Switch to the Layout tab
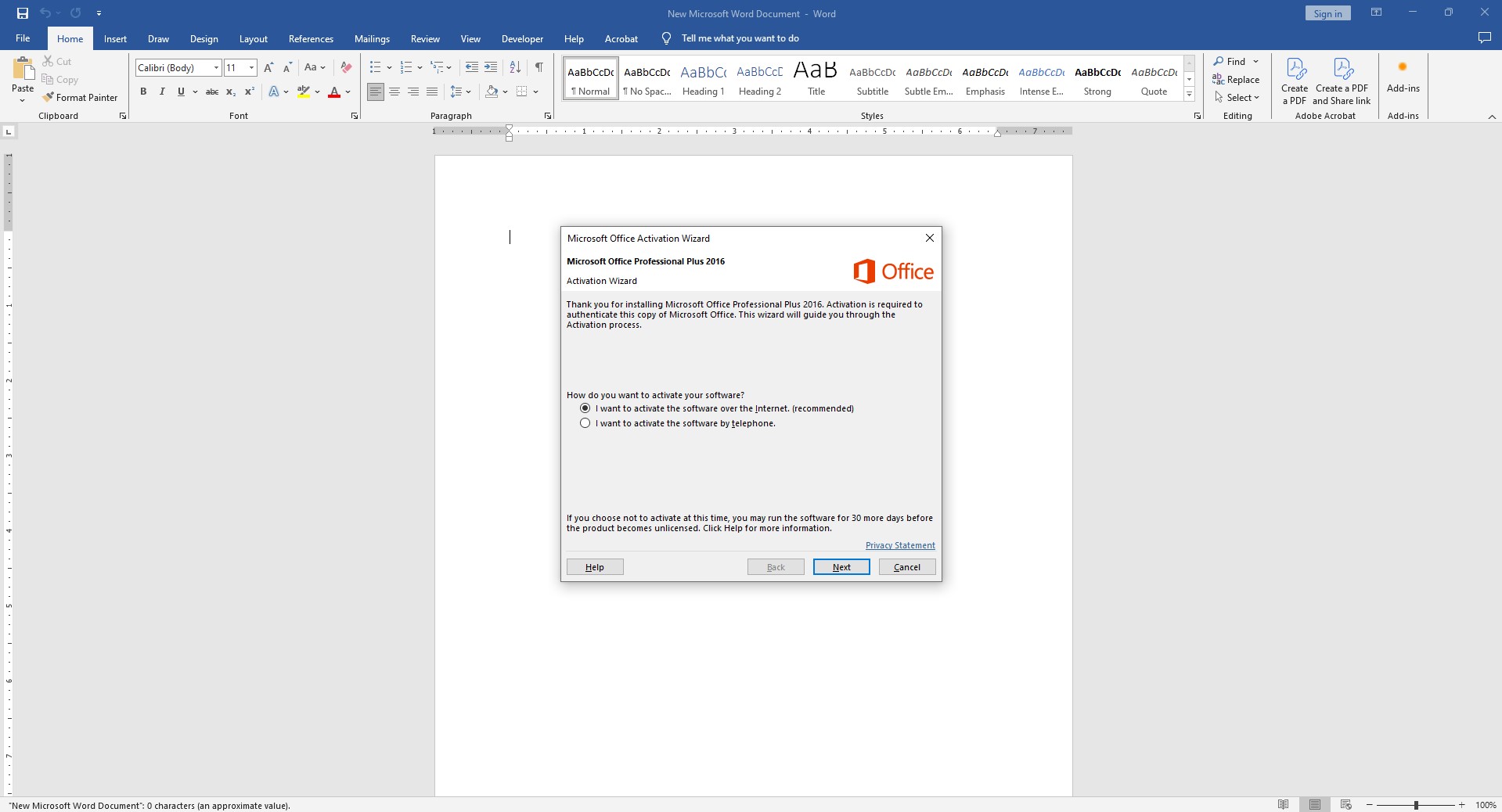This screenshot has height=812, width=1502. pyautogui.click(x=253, y=38)
